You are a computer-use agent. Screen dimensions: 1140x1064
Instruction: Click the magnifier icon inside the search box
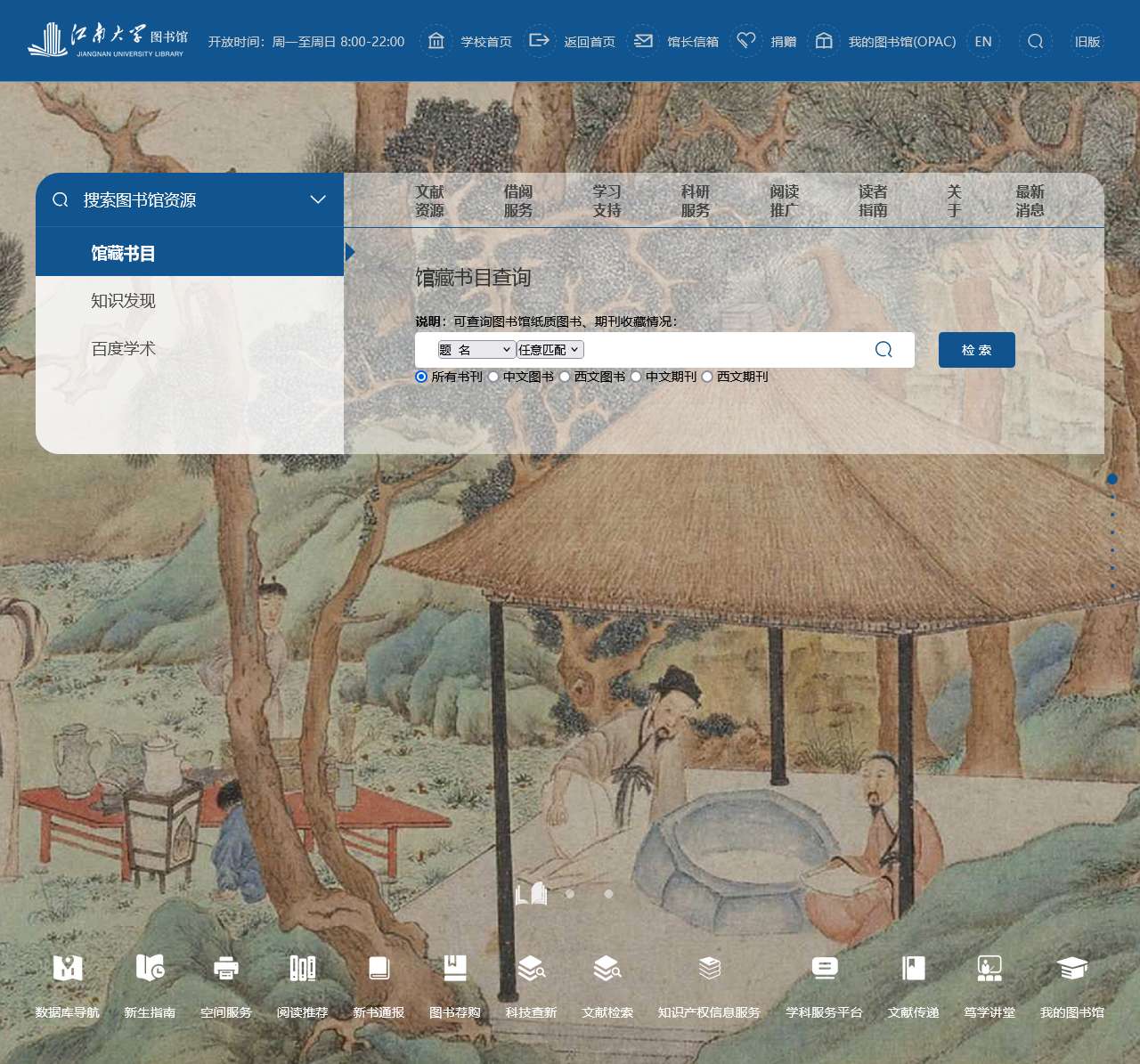pyautogui.click(x=883, y=349)
